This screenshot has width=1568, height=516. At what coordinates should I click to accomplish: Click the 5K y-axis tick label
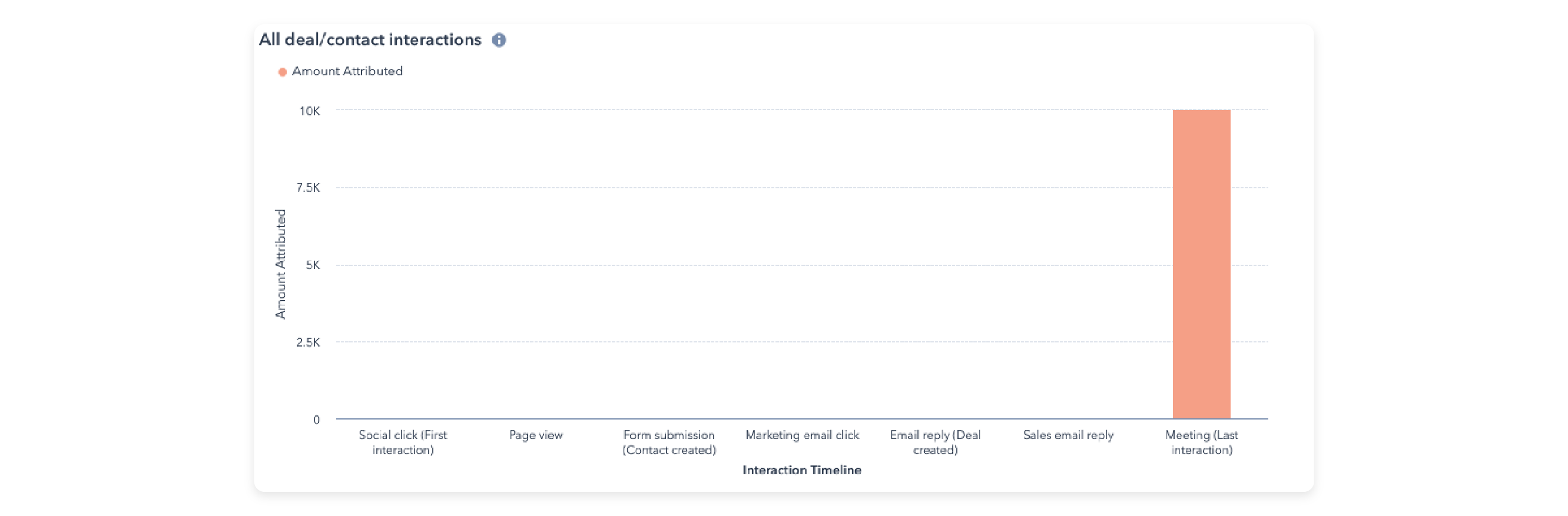(313, 265)
